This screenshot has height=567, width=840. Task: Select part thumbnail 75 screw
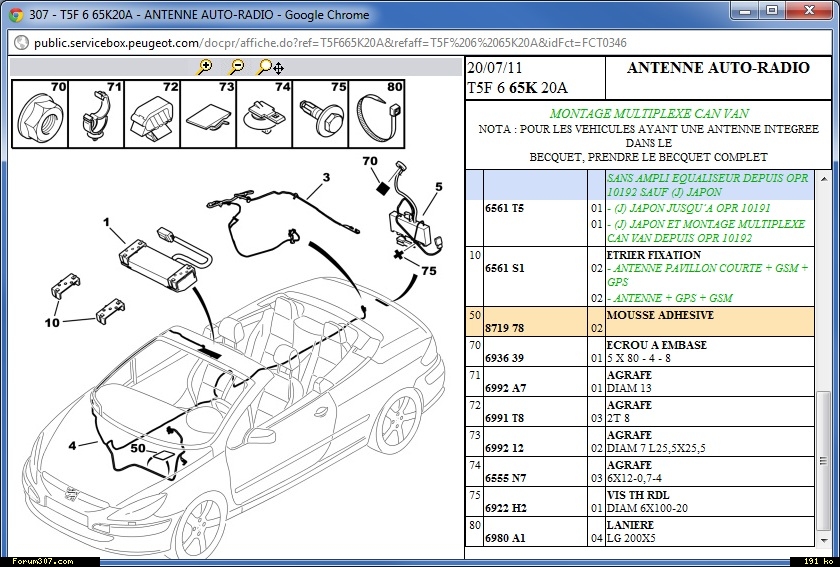321,114
